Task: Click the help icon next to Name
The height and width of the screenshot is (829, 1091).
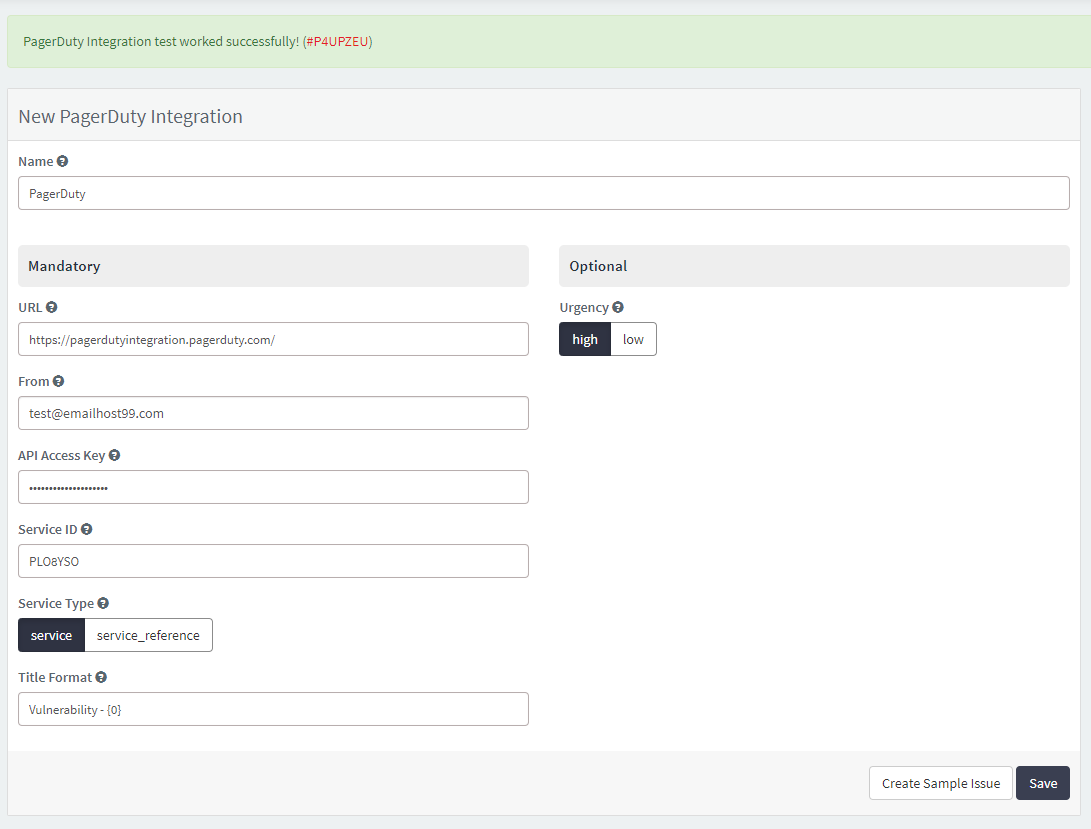Action: tap(62, 161)
